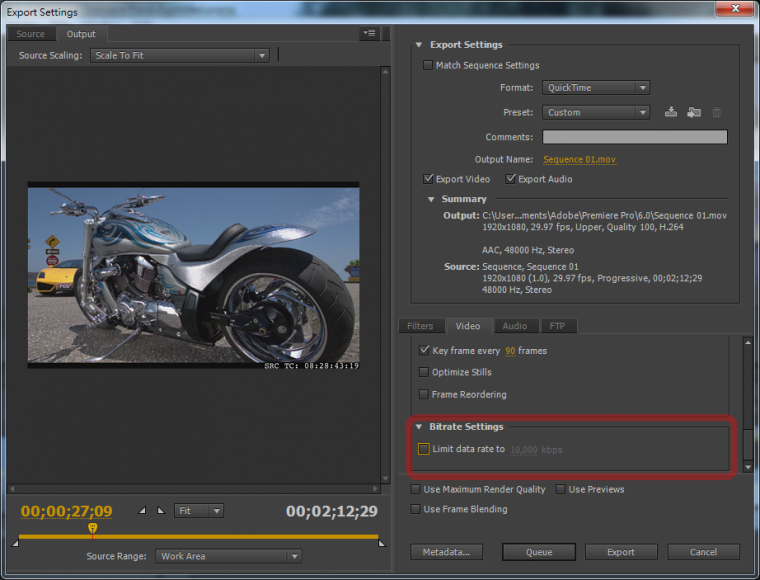Enable Match Sequence Settings checkbox

pyautogui.click(x=429, y=66)
